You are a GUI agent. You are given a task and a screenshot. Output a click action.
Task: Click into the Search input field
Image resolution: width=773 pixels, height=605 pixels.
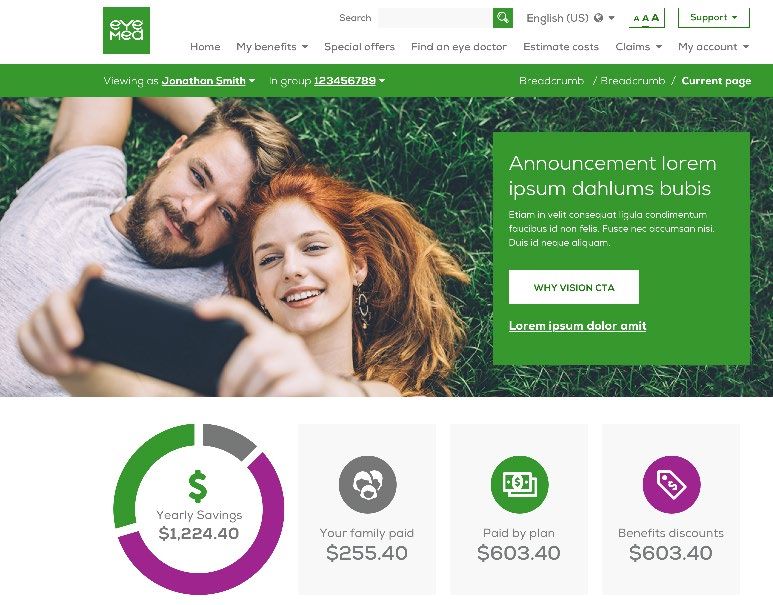click(x=435, y=18)
